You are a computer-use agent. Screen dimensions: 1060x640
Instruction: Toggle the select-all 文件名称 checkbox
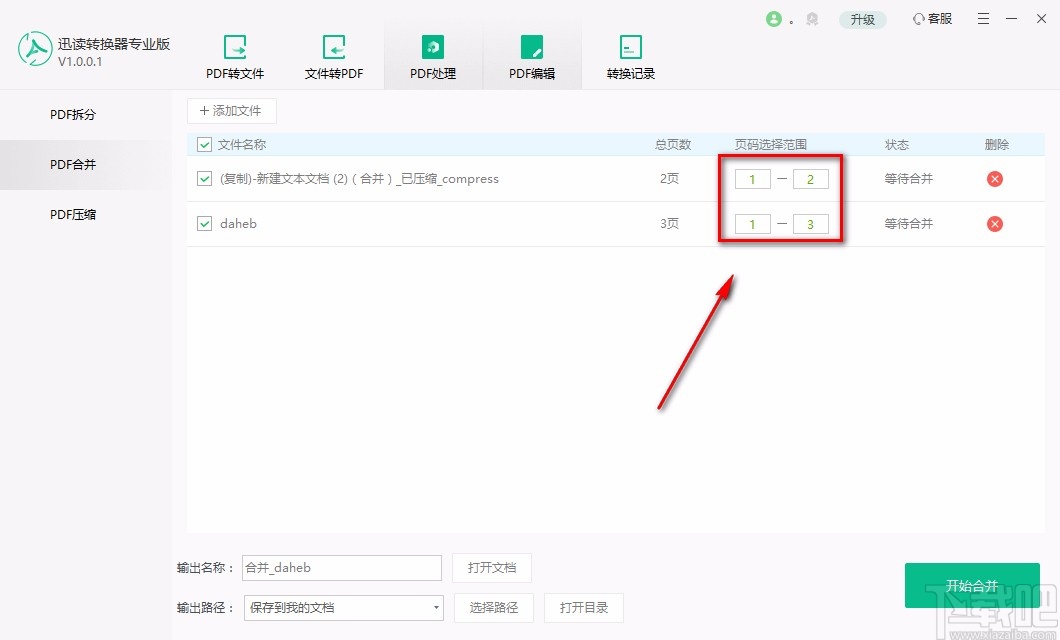(204, 144)
